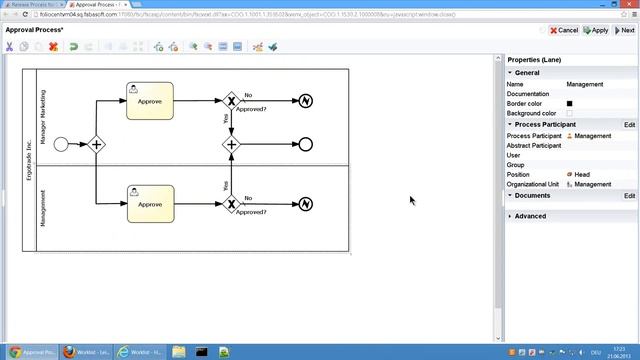Viewport: 640px width, 360px height.
Task: Click the Copy icon in toolbar
Action: tap(24, 47)
